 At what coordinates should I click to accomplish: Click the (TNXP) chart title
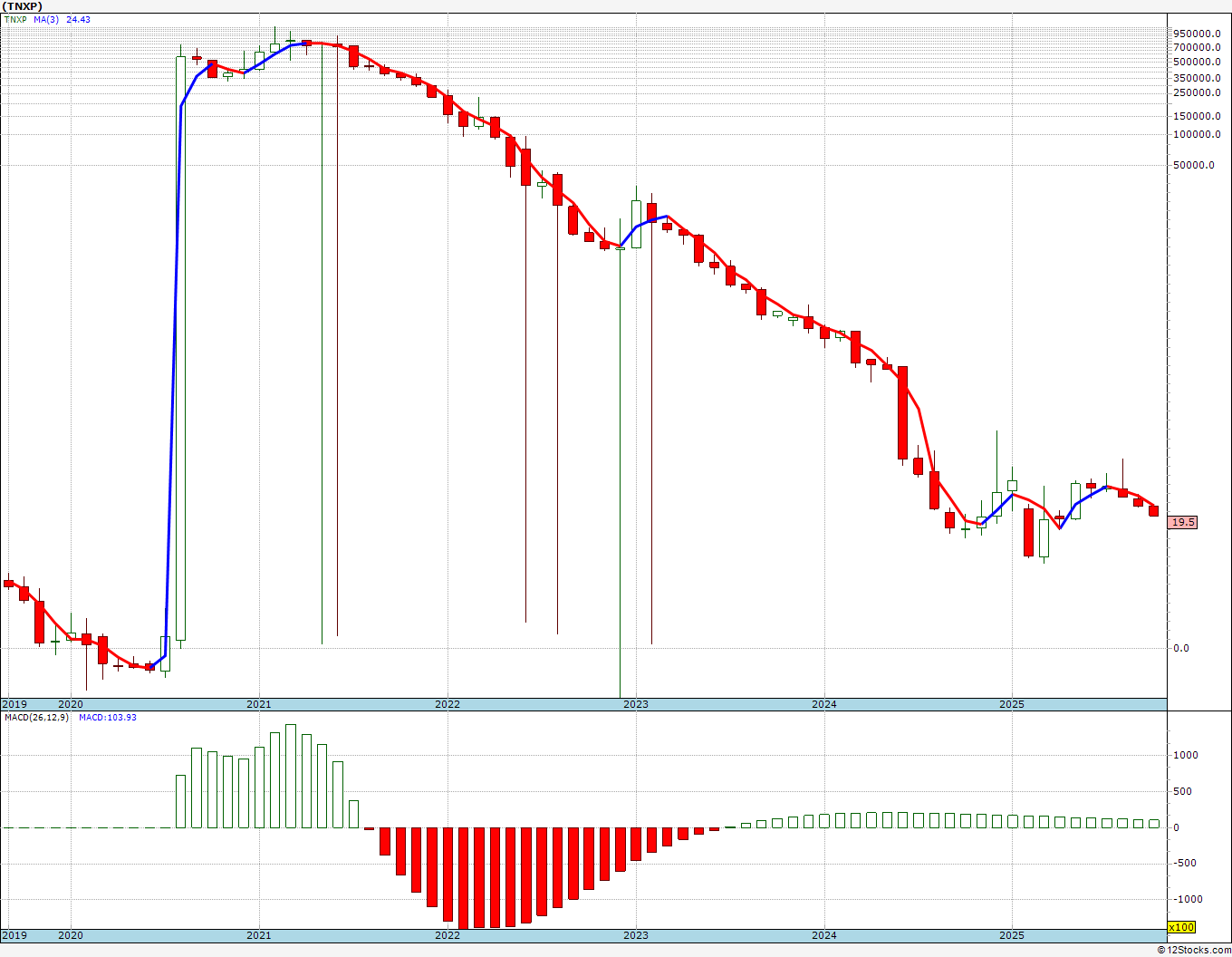tap(23, 6)
